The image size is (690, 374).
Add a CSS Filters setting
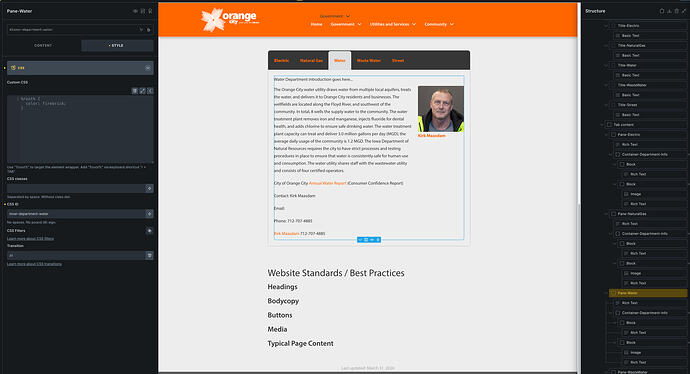(150, 231)
